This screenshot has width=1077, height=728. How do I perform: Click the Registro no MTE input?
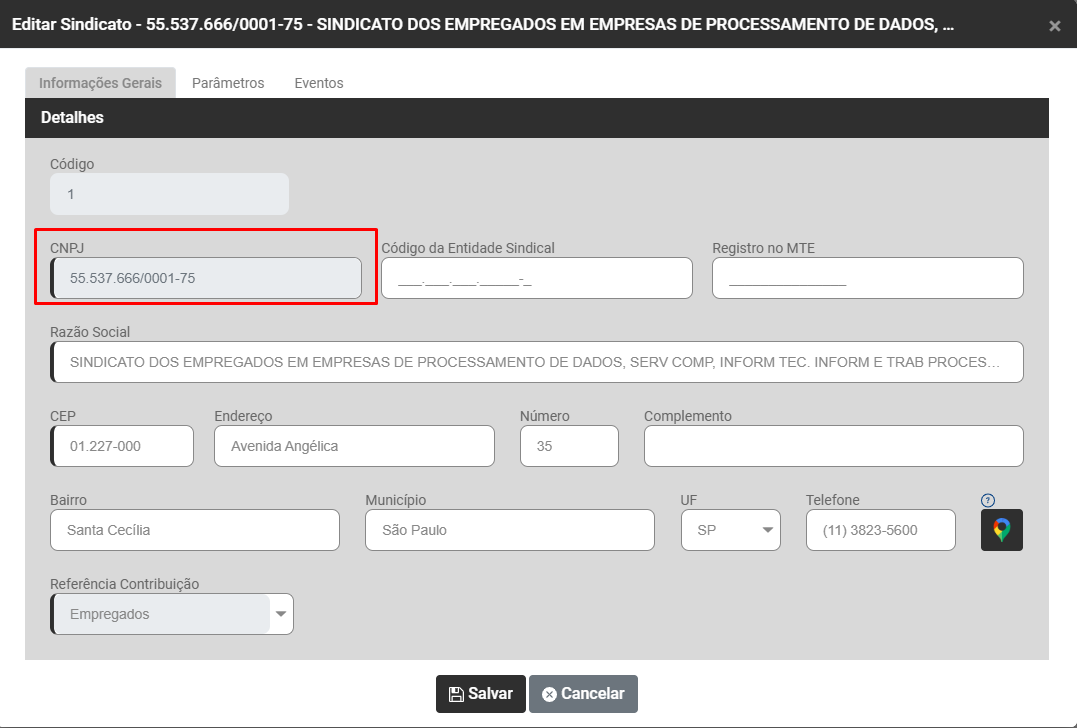(867, 278)
